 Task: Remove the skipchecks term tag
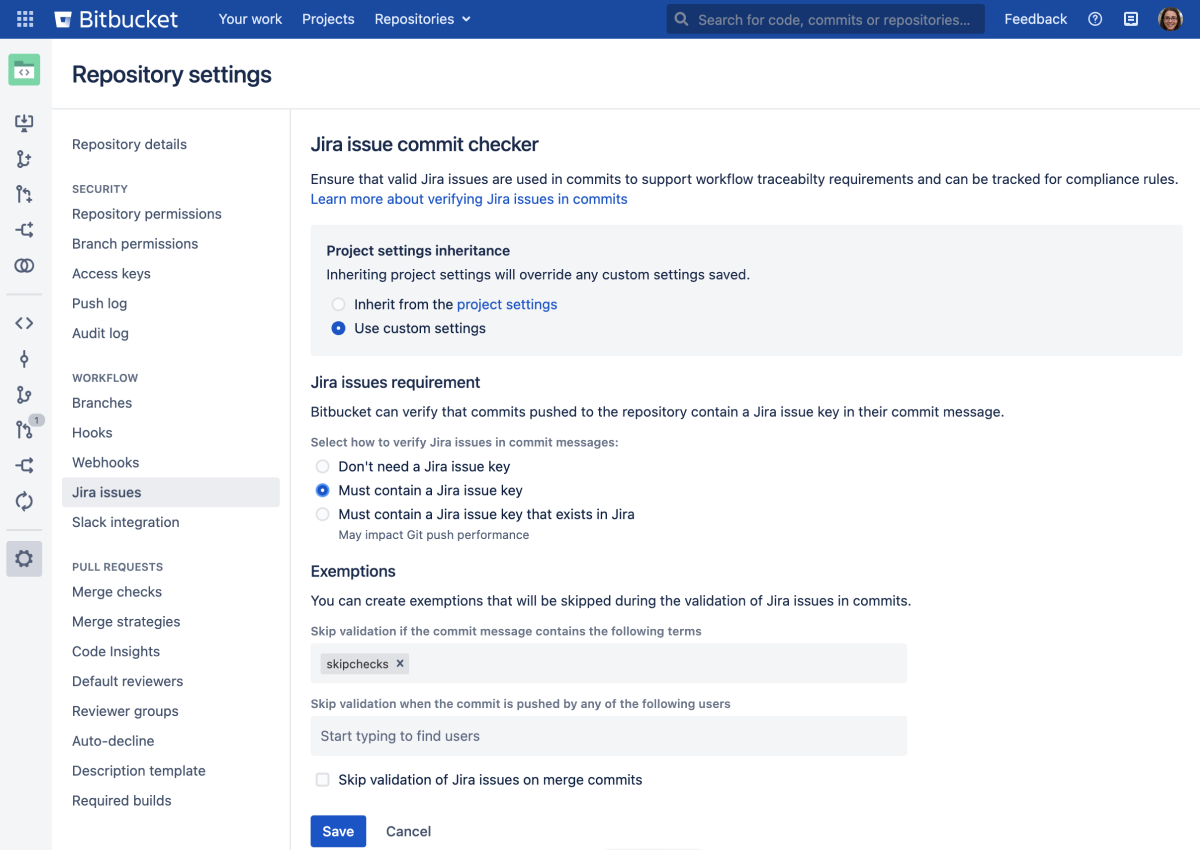[x=400, y=663]
